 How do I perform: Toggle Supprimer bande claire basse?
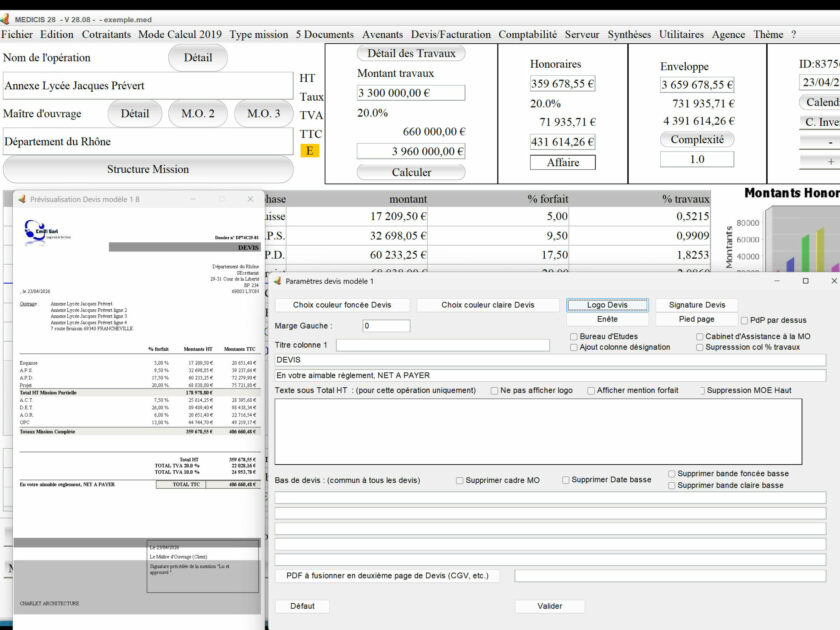[x=671, y=485]
